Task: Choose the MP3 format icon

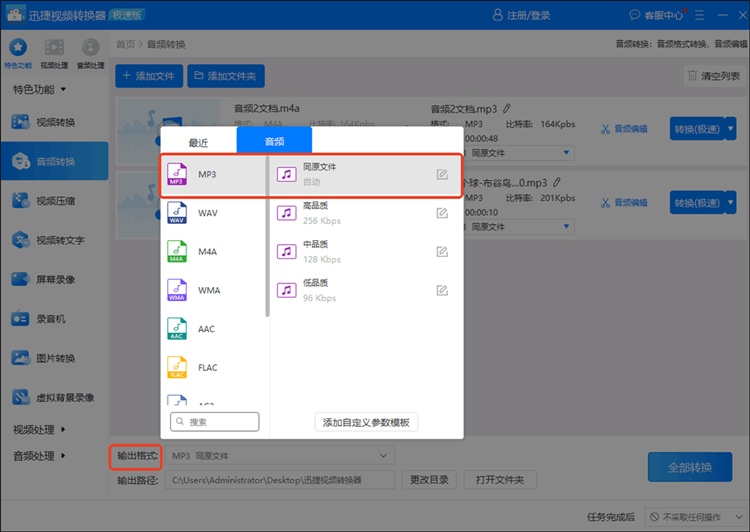Action: [x=177, y=174]
